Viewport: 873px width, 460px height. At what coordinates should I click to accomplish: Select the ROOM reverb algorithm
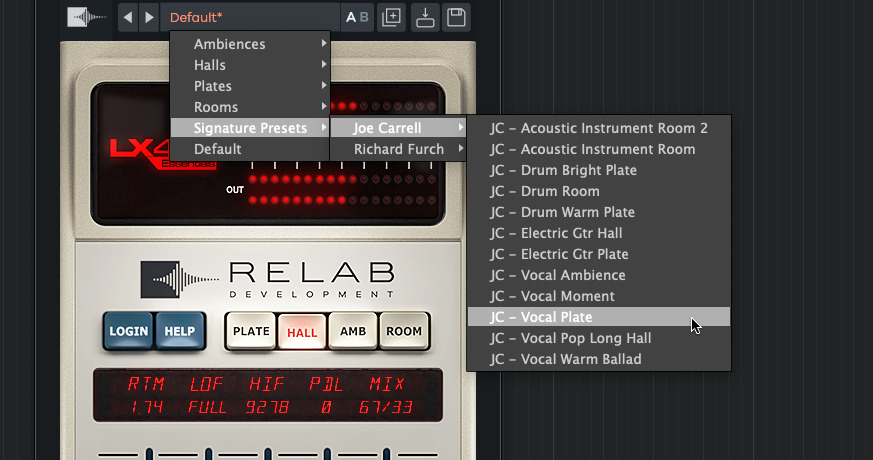[x=404, y=331]
